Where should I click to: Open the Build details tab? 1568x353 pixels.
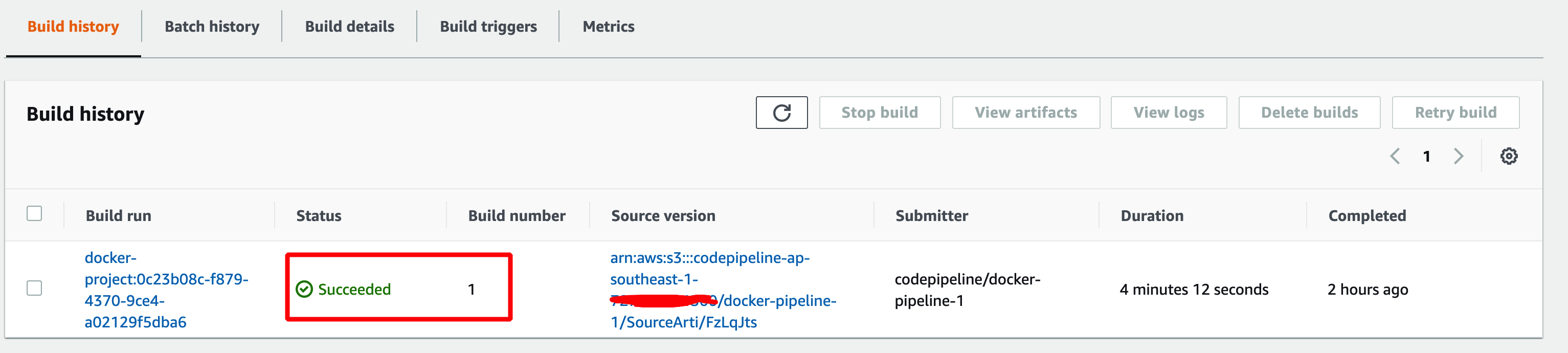pyautogui.click(x=349, y=27)
